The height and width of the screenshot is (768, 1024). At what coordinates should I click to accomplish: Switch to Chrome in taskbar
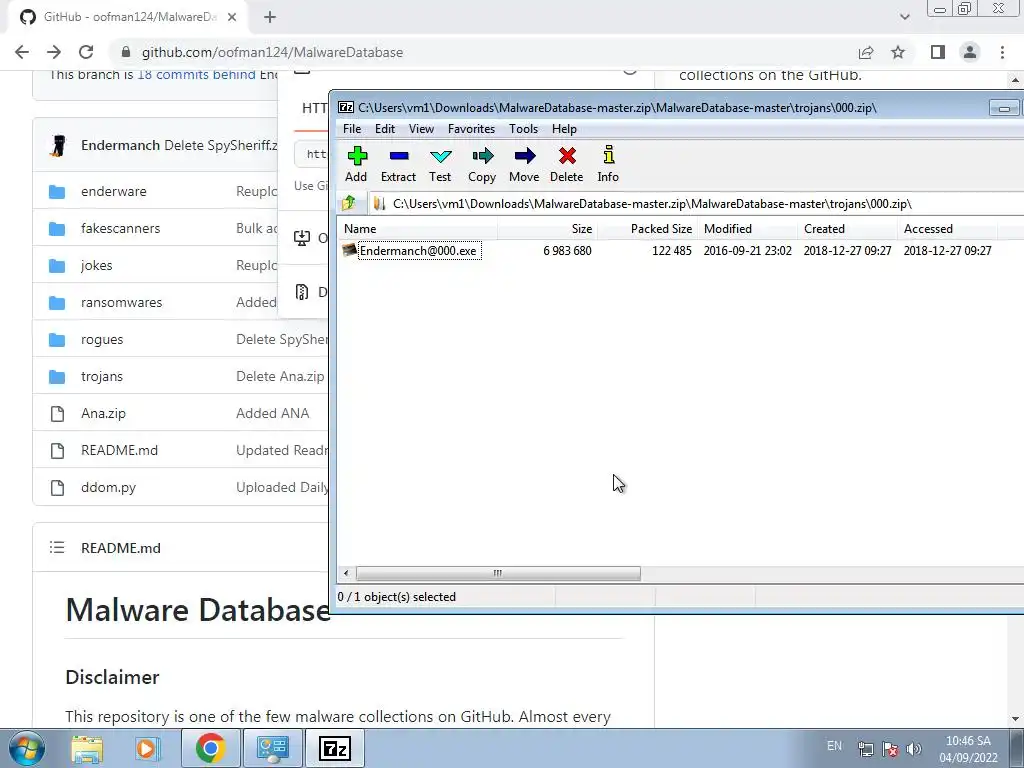click(x=210, y=748)
